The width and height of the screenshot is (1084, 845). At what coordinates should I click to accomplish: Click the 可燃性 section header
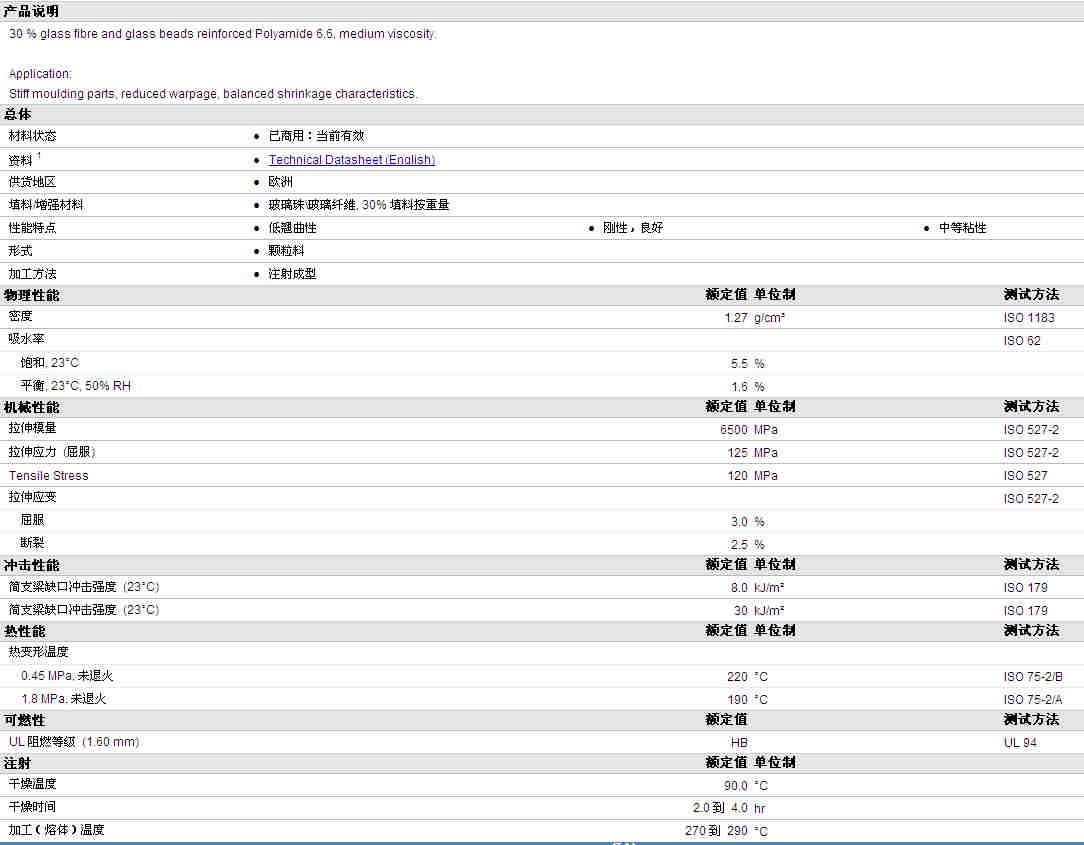coord(25,720)
